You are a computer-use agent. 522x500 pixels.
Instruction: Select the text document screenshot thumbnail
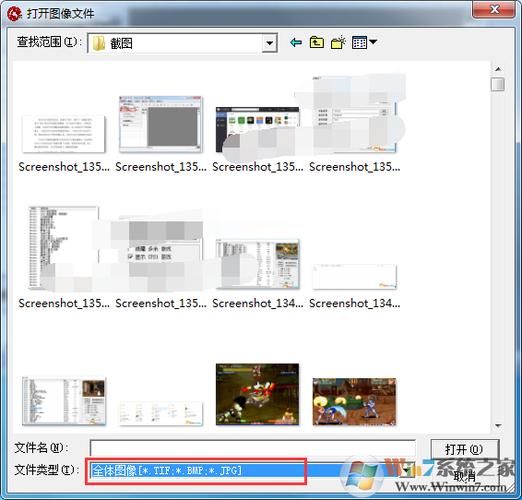tap(63, 134)
